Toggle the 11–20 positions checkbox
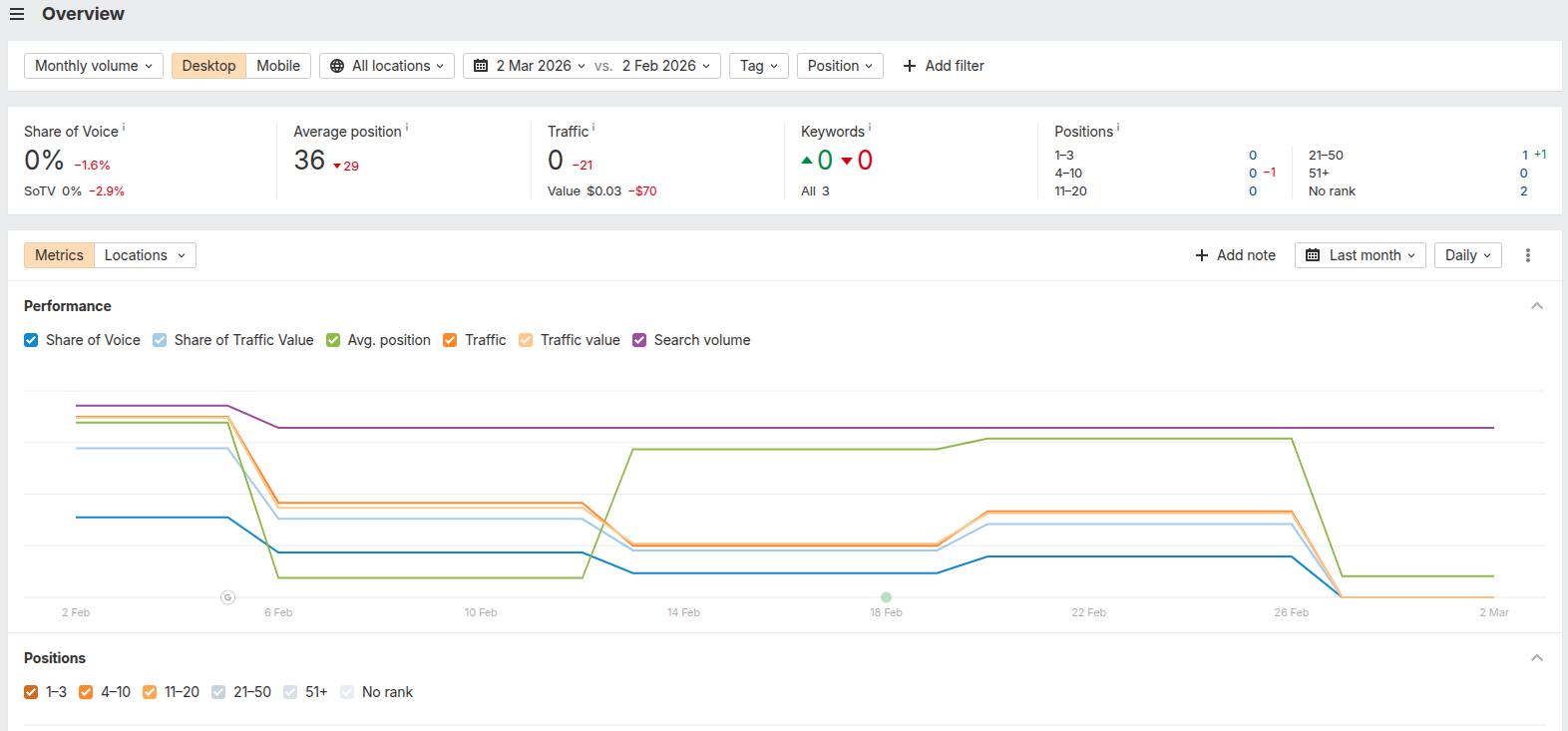This screenshot has height=731, width=1568. pyautogui.click(x=150, y=692)
